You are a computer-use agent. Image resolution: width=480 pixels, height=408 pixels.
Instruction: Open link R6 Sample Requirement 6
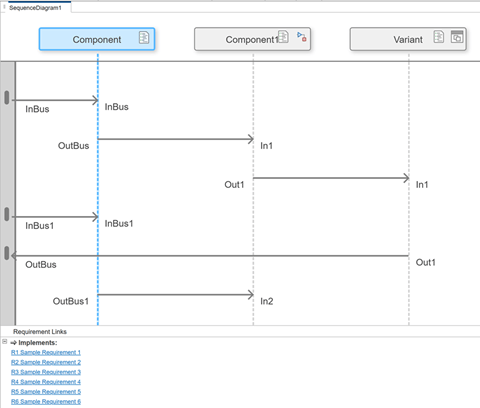pos(46,401)
